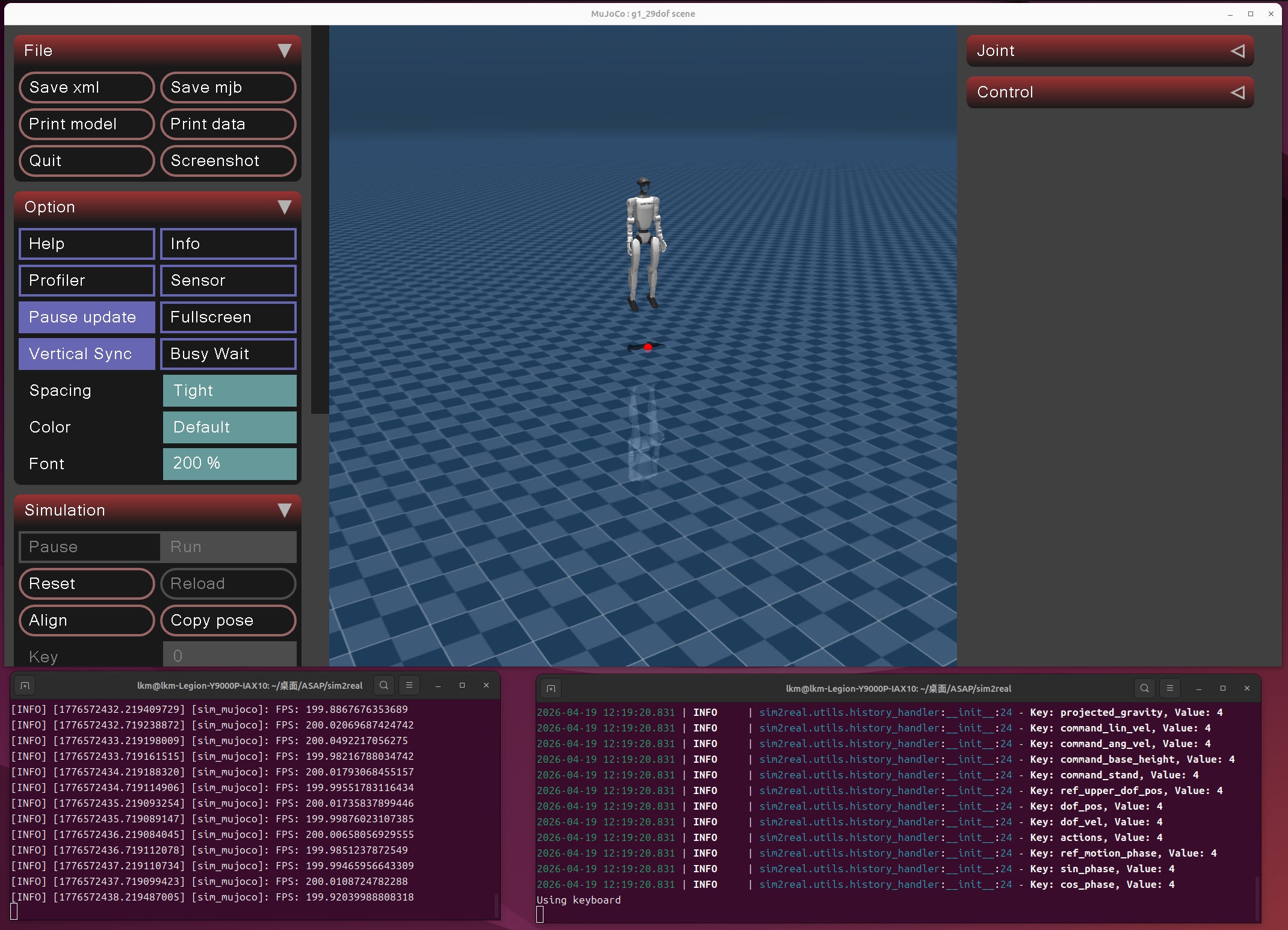The height and width of the screenshot is (930, 1288).
Task: Click new tab icon in right terminal
Action: pyautogui.click(x=551, y=688)
